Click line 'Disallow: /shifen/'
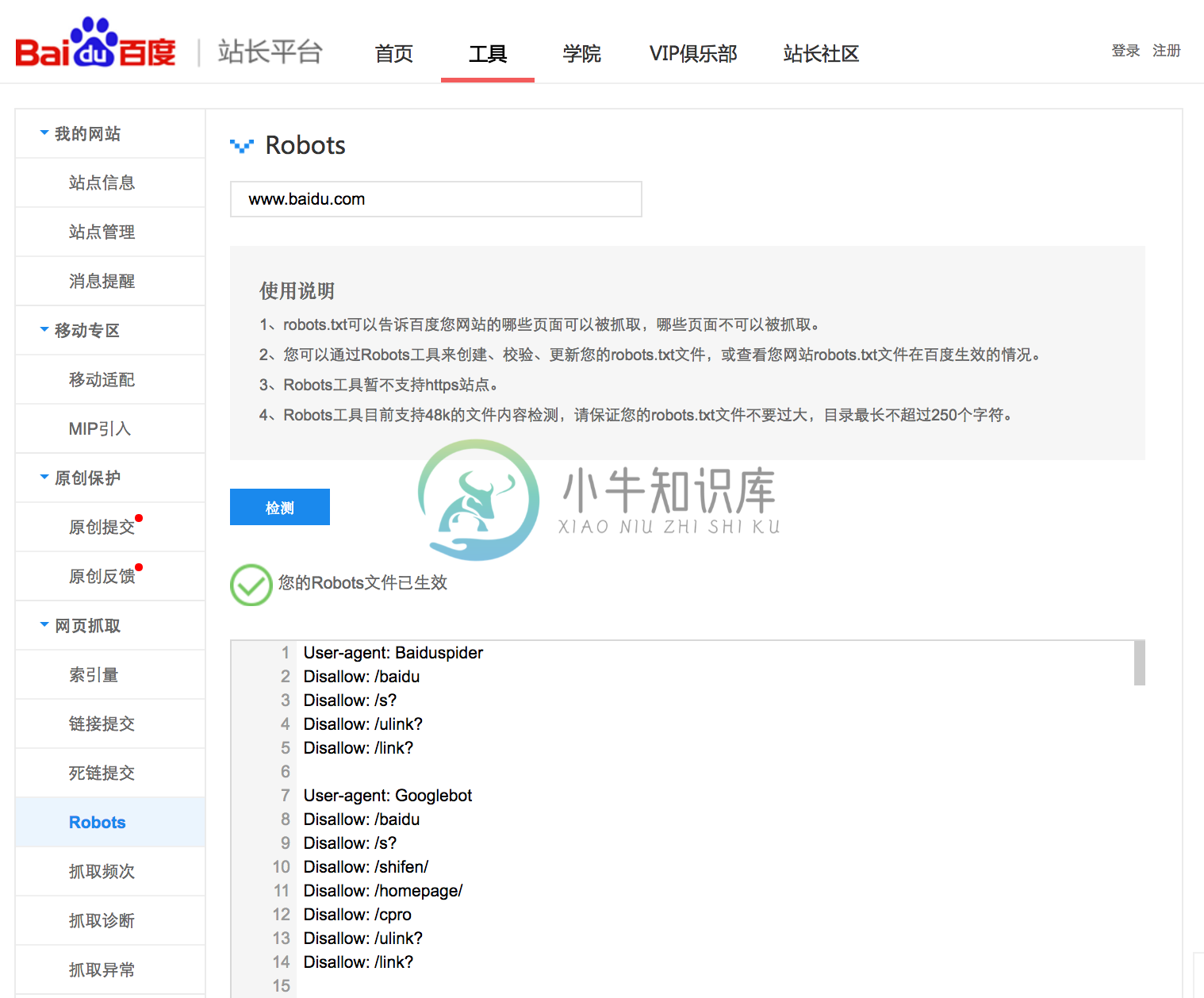The width and height of the screenshot is (1204, 998). click(x=366, y=866)
